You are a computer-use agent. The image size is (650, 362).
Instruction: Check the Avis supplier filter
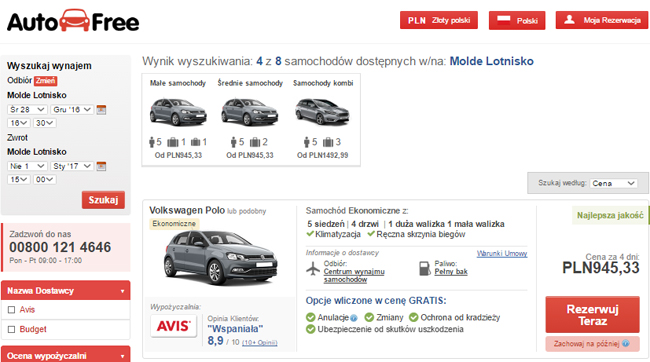click(12, 310)
